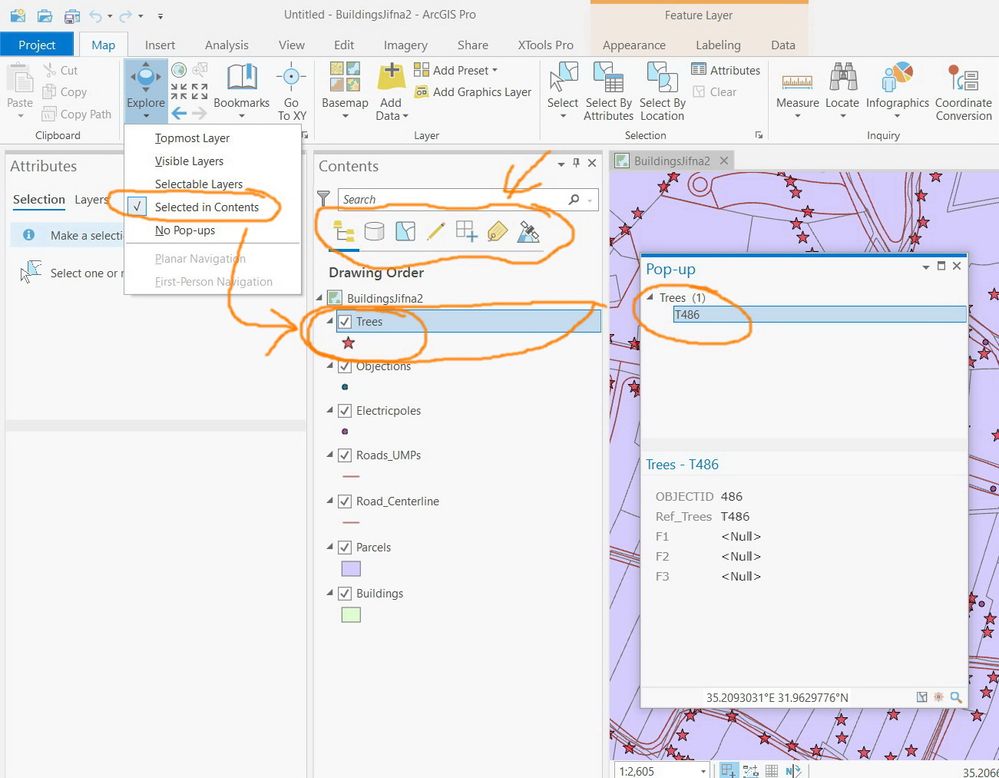Image resolution: width=999 pixels, height=778 pixels.
Task: Open the Insert ribbon tab
Action: point(159,45)
